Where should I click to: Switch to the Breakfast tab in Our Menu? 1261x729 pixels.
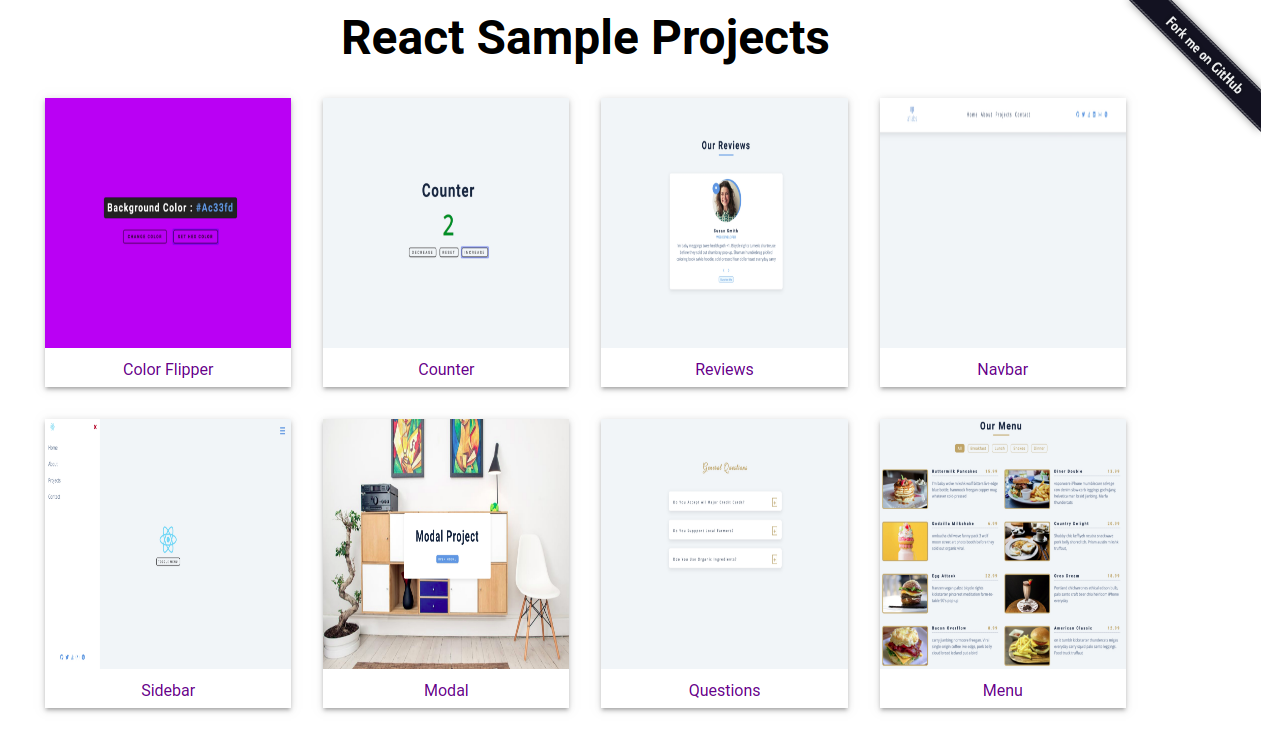pyautogui.click(x=978, y=448)
